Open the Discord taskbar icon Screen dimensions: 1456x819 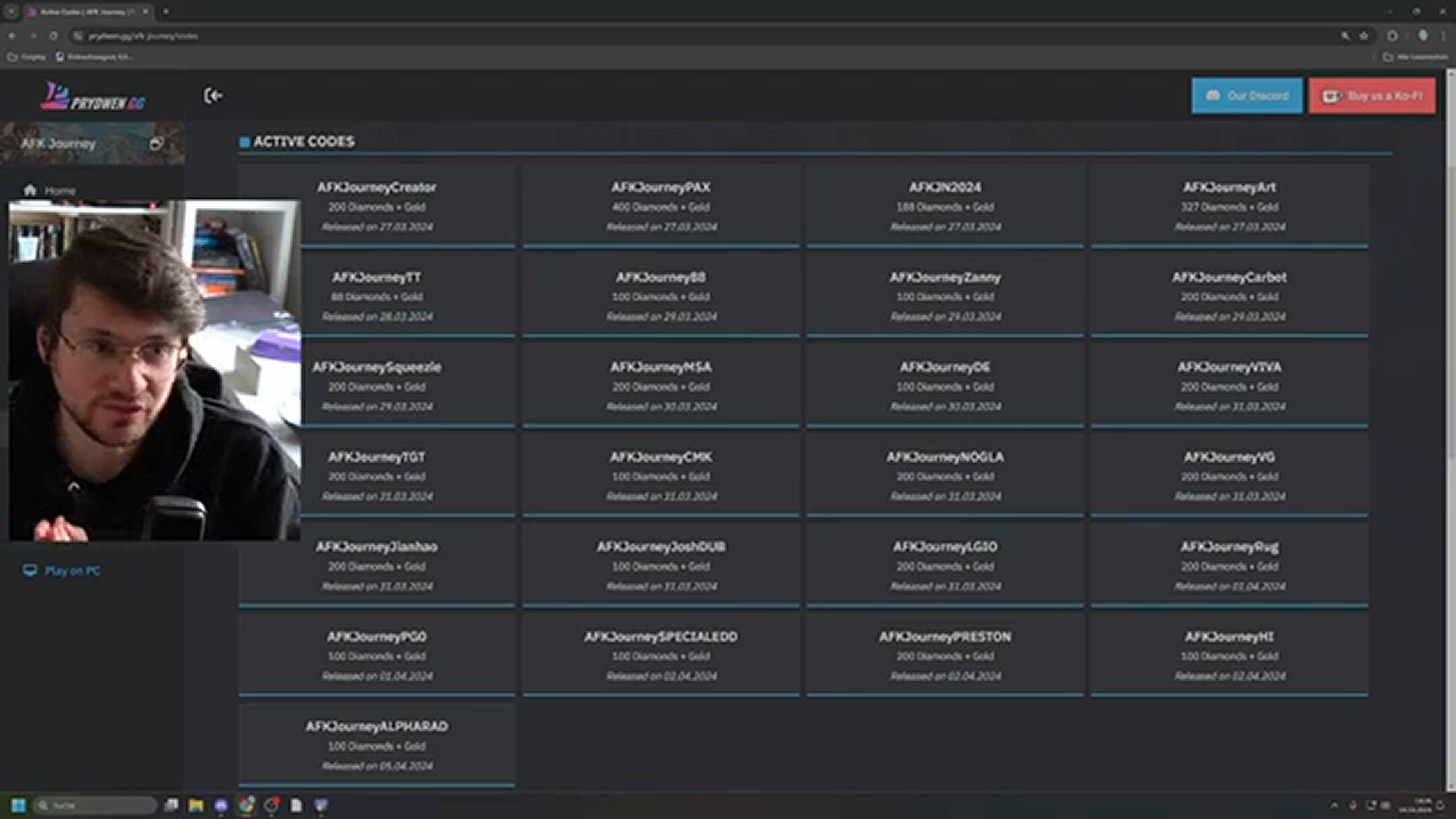coord(221,805)
